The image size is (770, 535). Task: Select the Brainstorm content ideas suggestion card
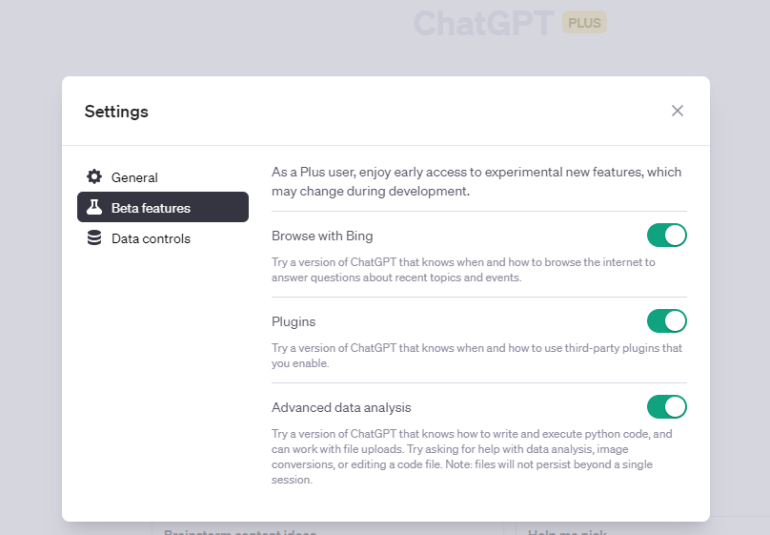pyautogui.click(x=328, y=529)
